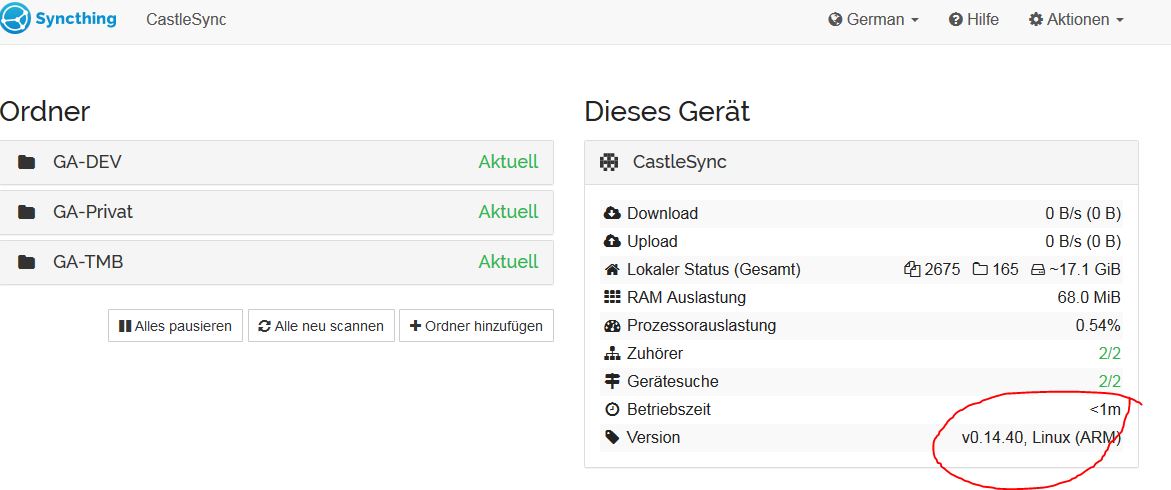Viewport: 1171px width, 490px height.
Task: Open the German language dropdown
Action: point(874,19)
